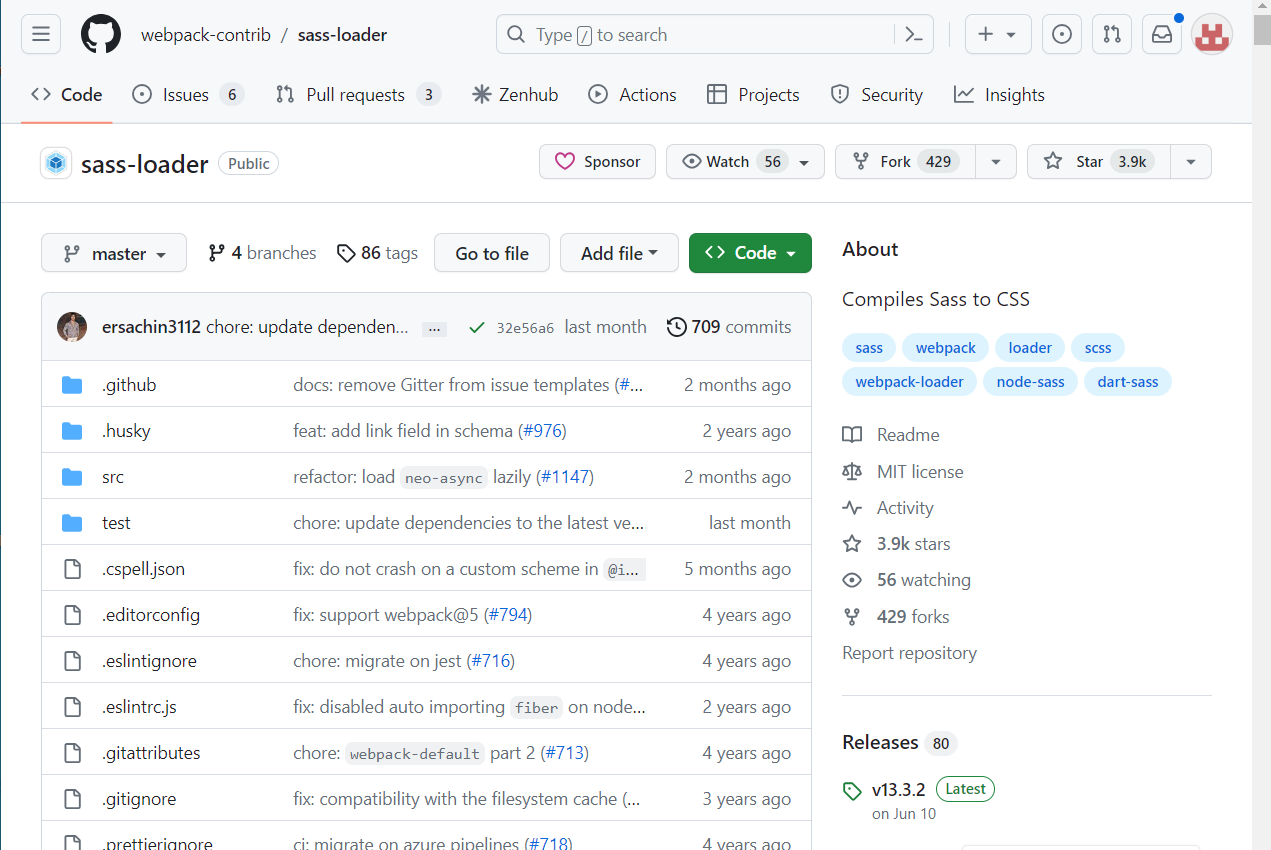
Task: Open the v13.3.2 latest release
Action: (898, 789)
